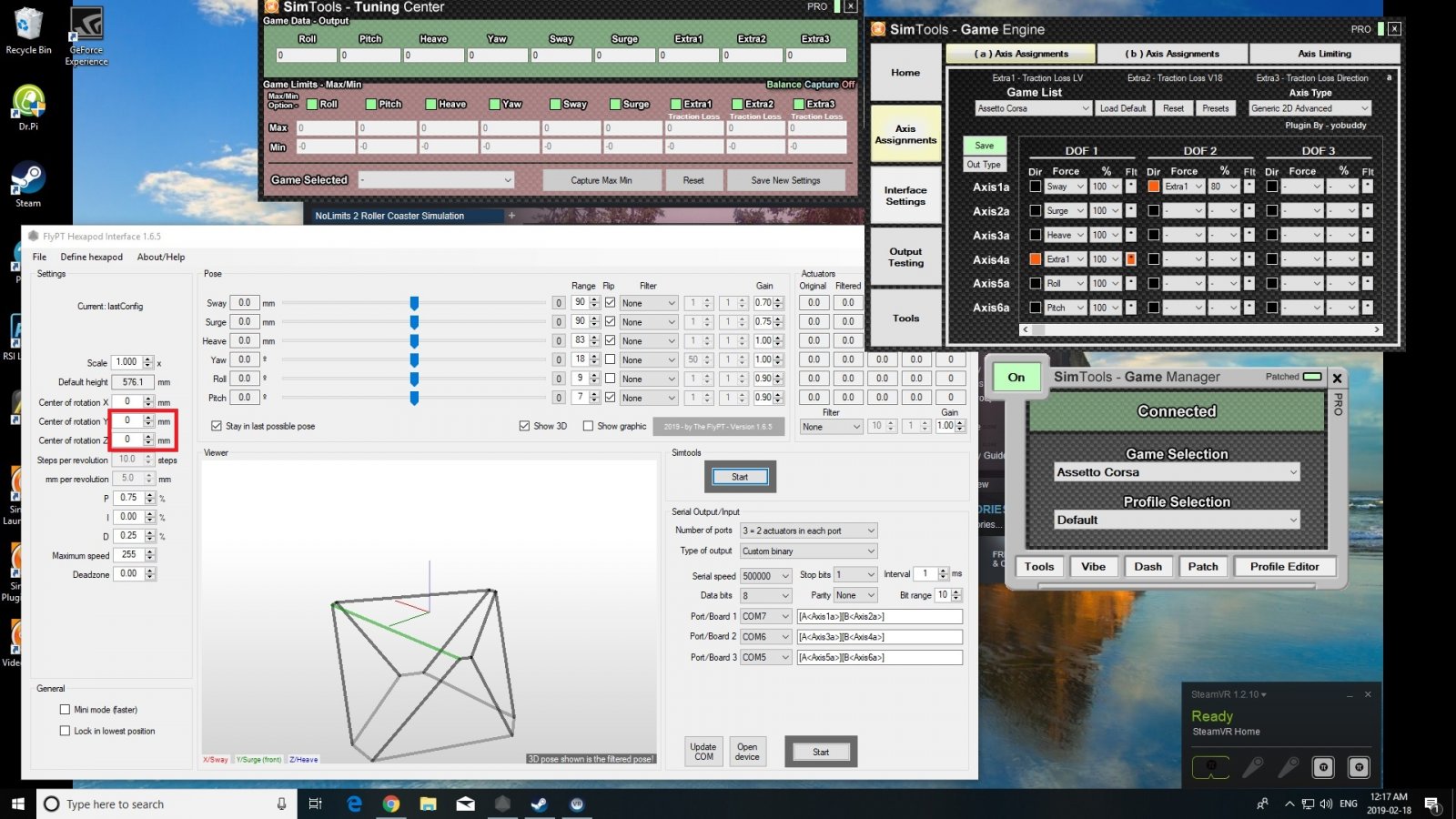Enable the Mini mode (faster) checkbox
Image resolution: width=1456 pixels, height=819 pixels.
pyautogui.click(x=65, y=710)
